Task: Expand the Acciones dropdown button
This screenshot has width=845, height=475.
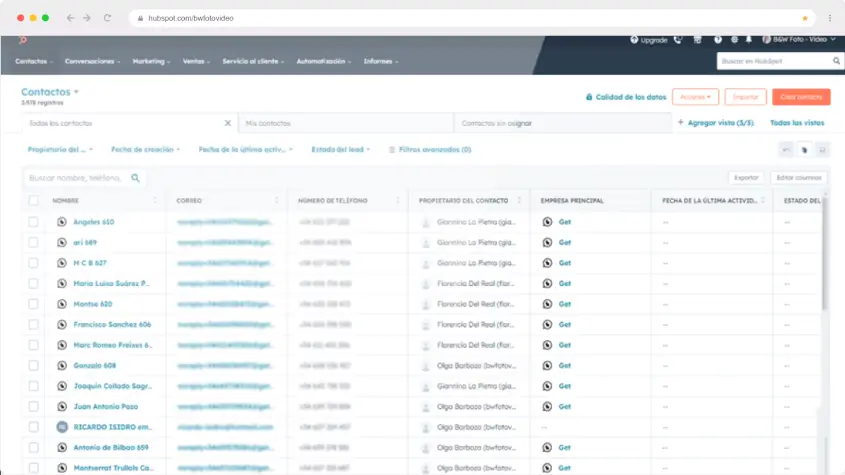Action: [695, 97]
